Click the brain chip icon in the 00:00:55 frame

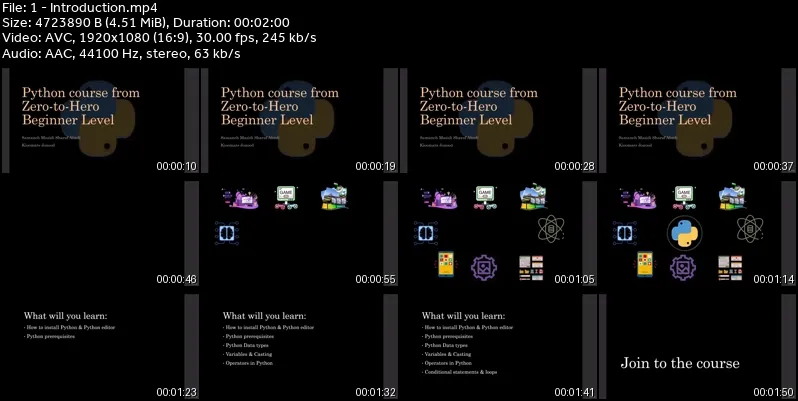(226, 233)
